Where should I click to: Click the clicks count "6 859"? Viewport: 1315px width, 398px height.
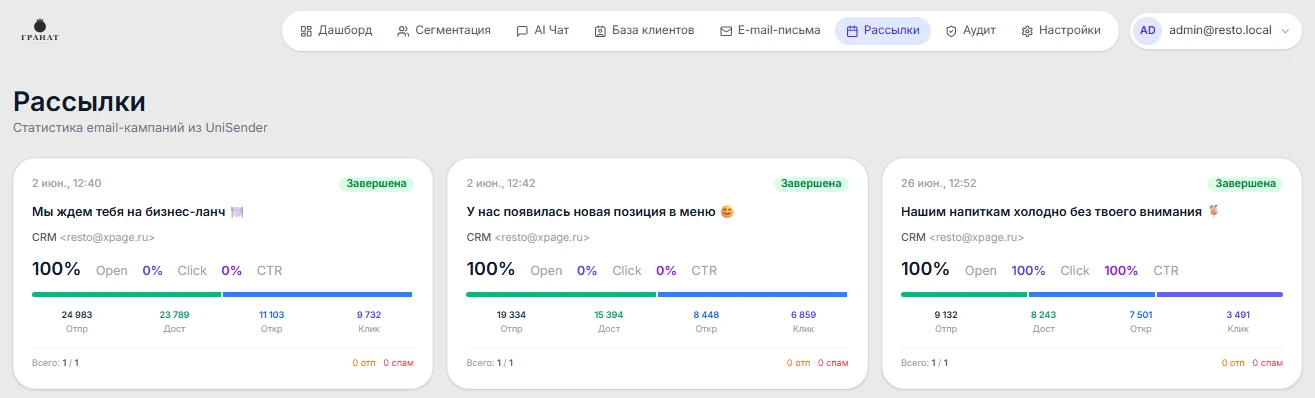point(804,315)
